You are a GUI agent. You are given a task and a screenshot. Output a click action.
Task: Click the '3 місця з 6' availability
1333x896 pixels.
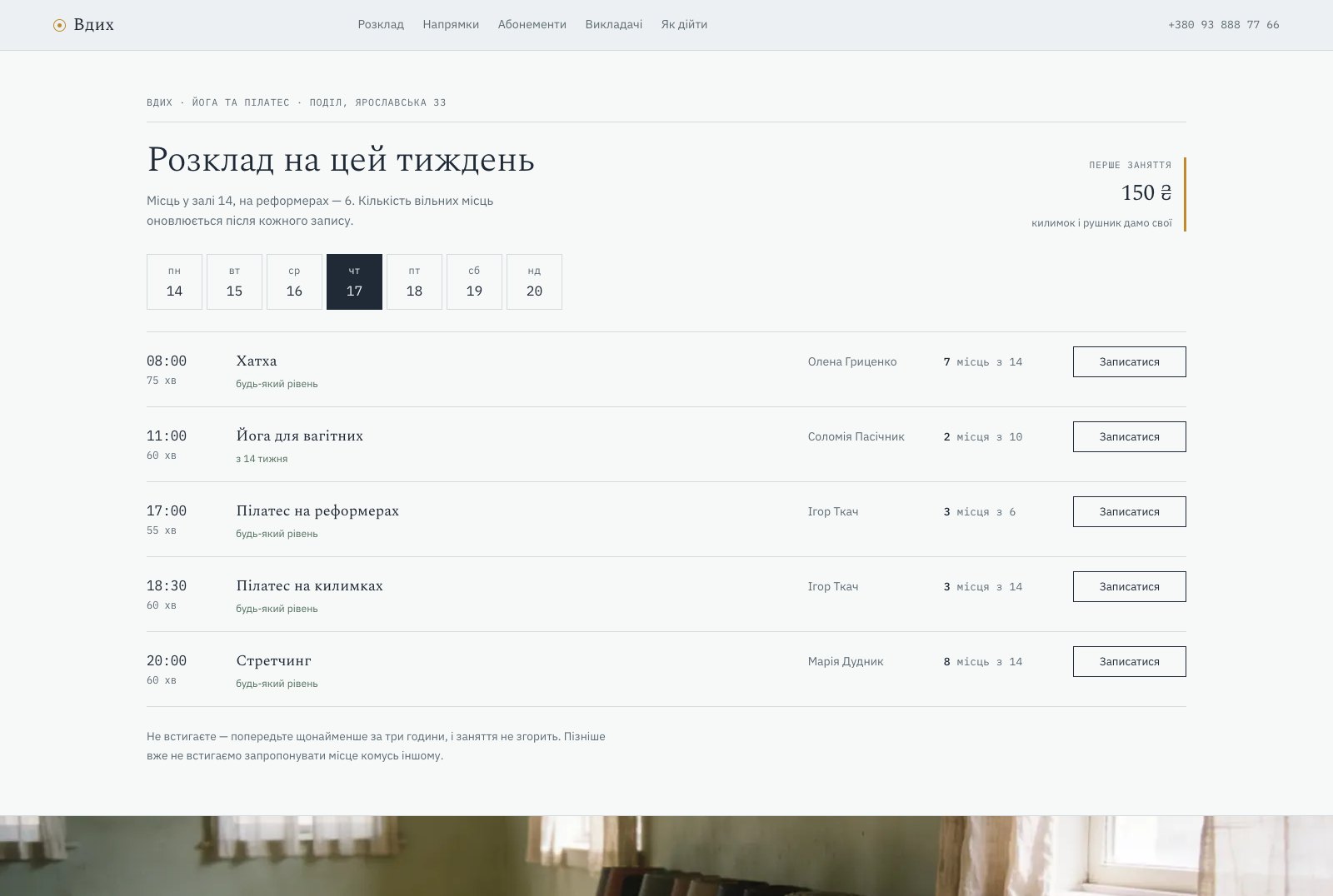point(980,512)
